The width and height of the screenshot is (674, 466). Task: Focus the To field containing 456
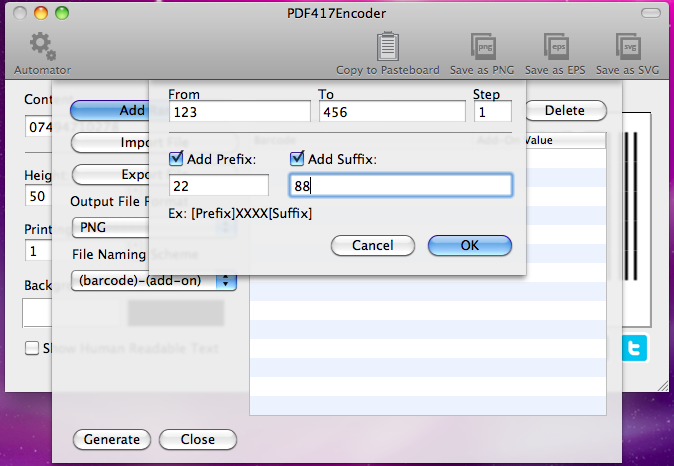point(392,112)
